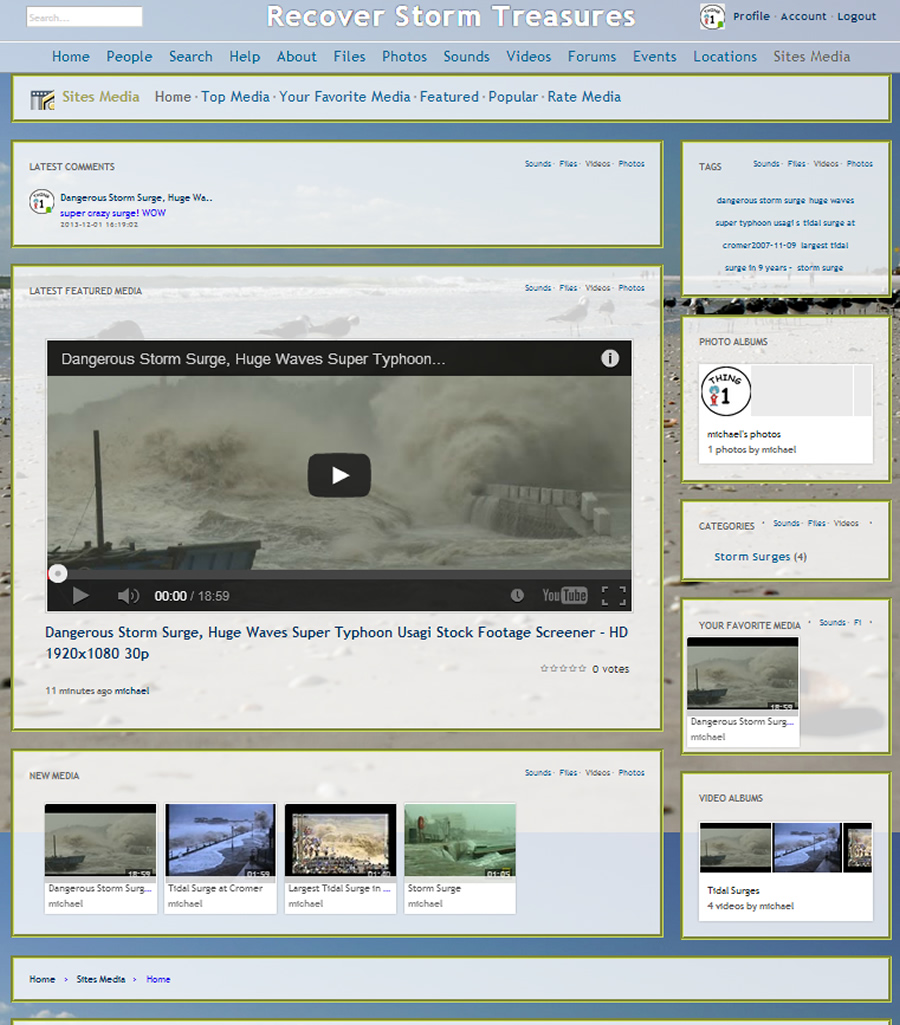Open the Tidal Surge at Cromer thumbnail
This screenshot has height=1025, width=900.
click(220, 842)
